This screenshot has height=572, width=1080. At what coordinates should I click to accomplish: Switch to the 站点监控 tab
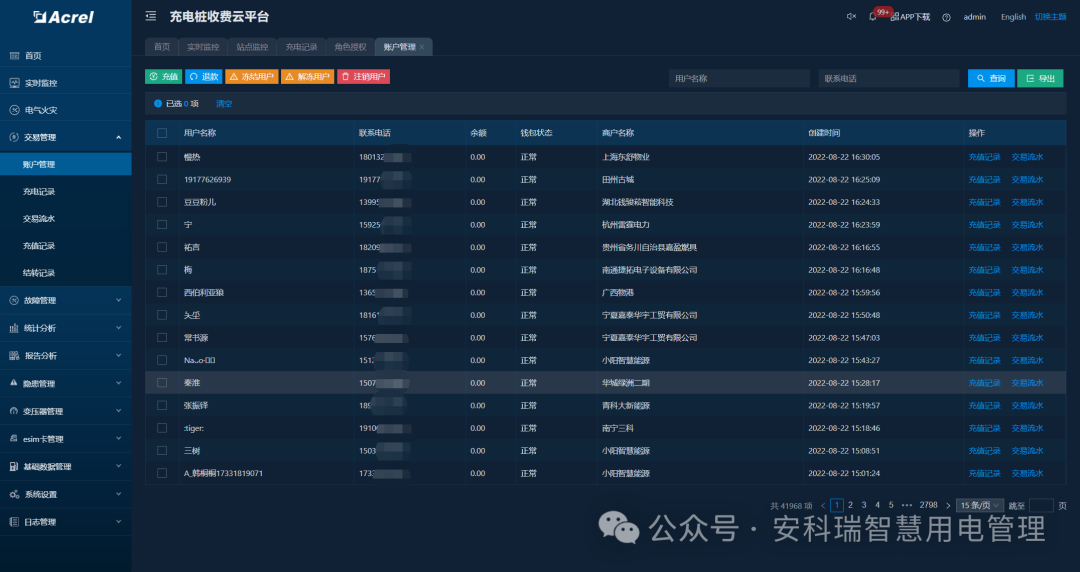[252, 47]
